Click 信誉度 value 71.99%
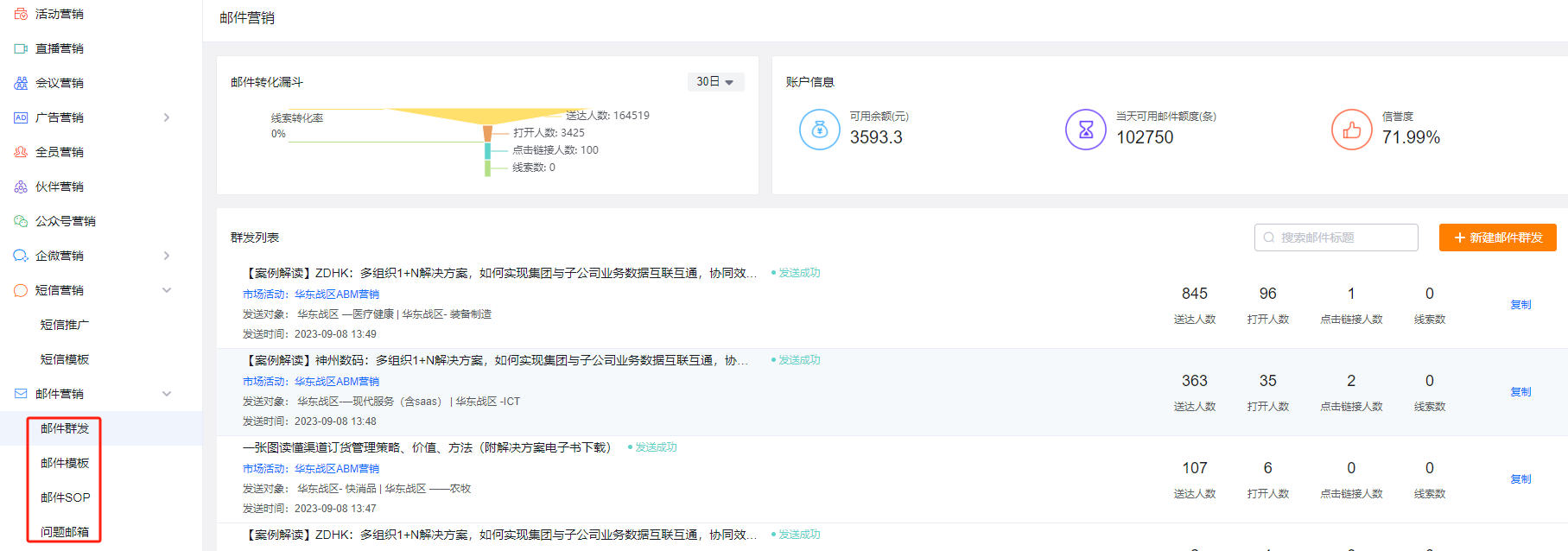 tap(1411, 137)
